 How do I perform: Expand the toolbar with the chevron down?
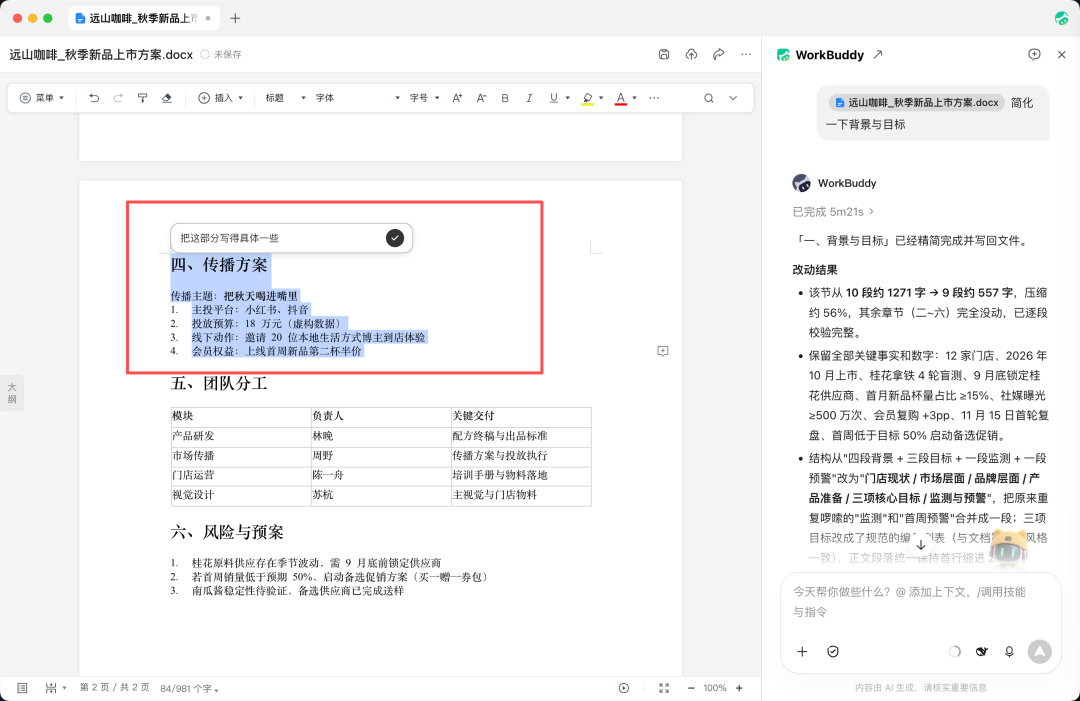click(x=733, y=98)
